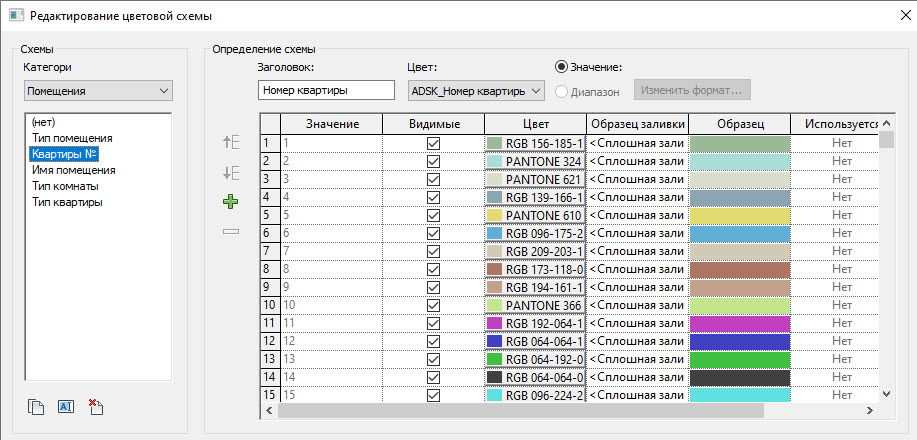
Task: Select the Имя помещения scheme
Action: [74, 170]
